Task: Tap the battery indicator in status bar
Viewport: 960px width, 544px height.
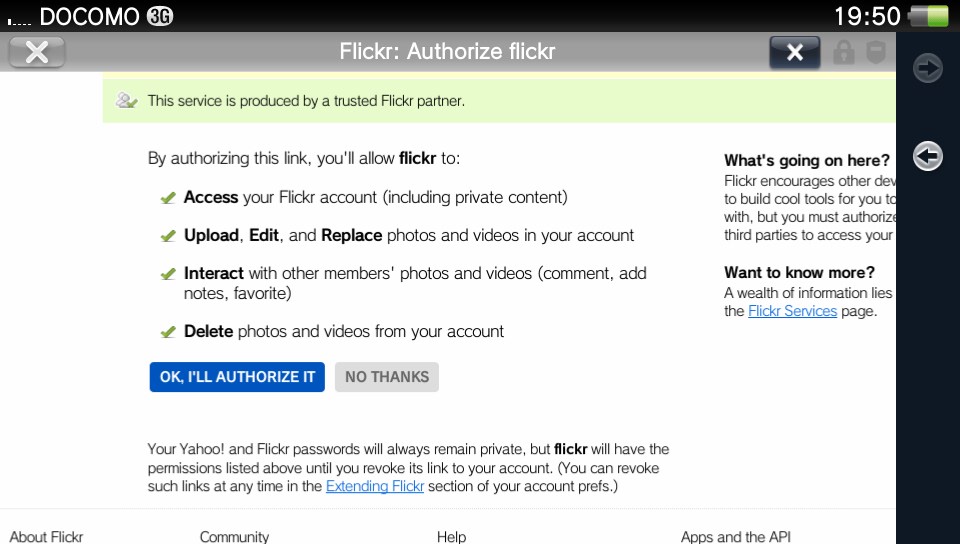Action: (x=929, y=16)
